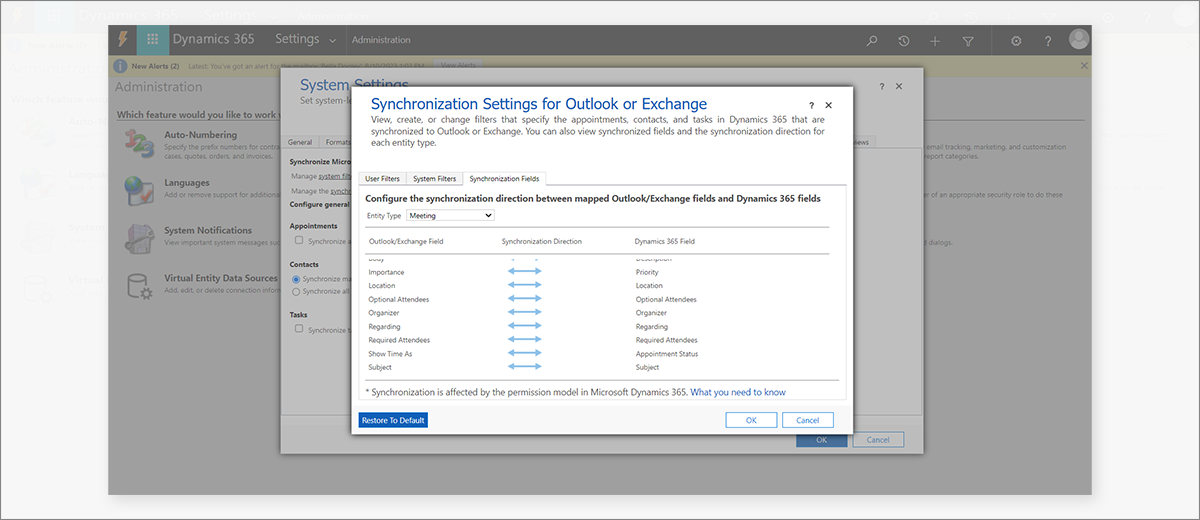Toggle sync direction arrow for Subject
Screen dimensions: 1200x520
[x=525, y=367]
